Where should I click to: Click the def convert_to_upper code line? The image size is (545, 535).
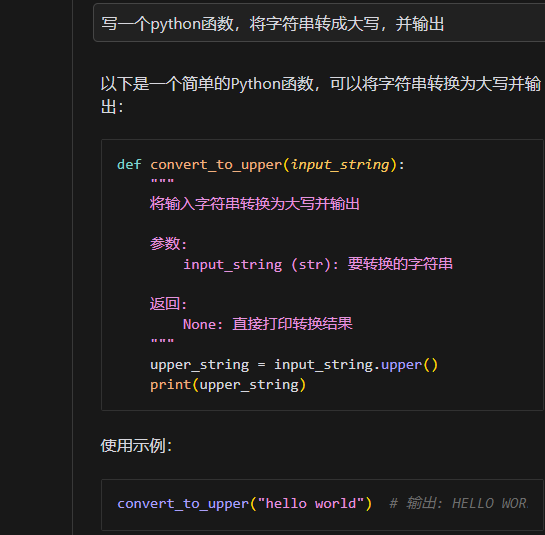(261, 164)
